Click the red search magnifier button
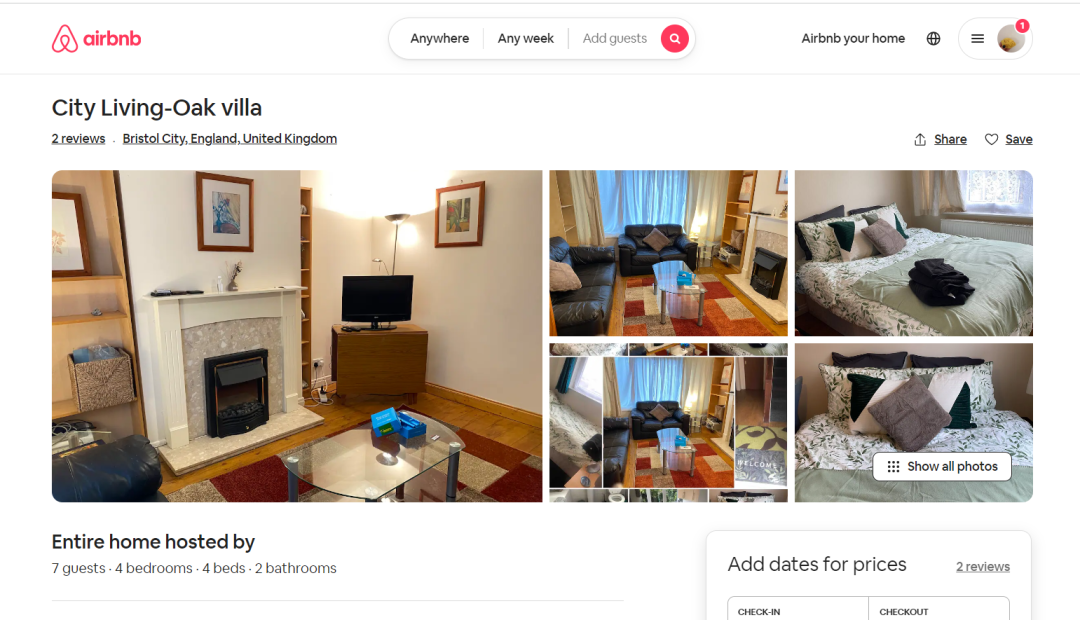The height and width of the screenshot is (620, 1080). point(674,39)
